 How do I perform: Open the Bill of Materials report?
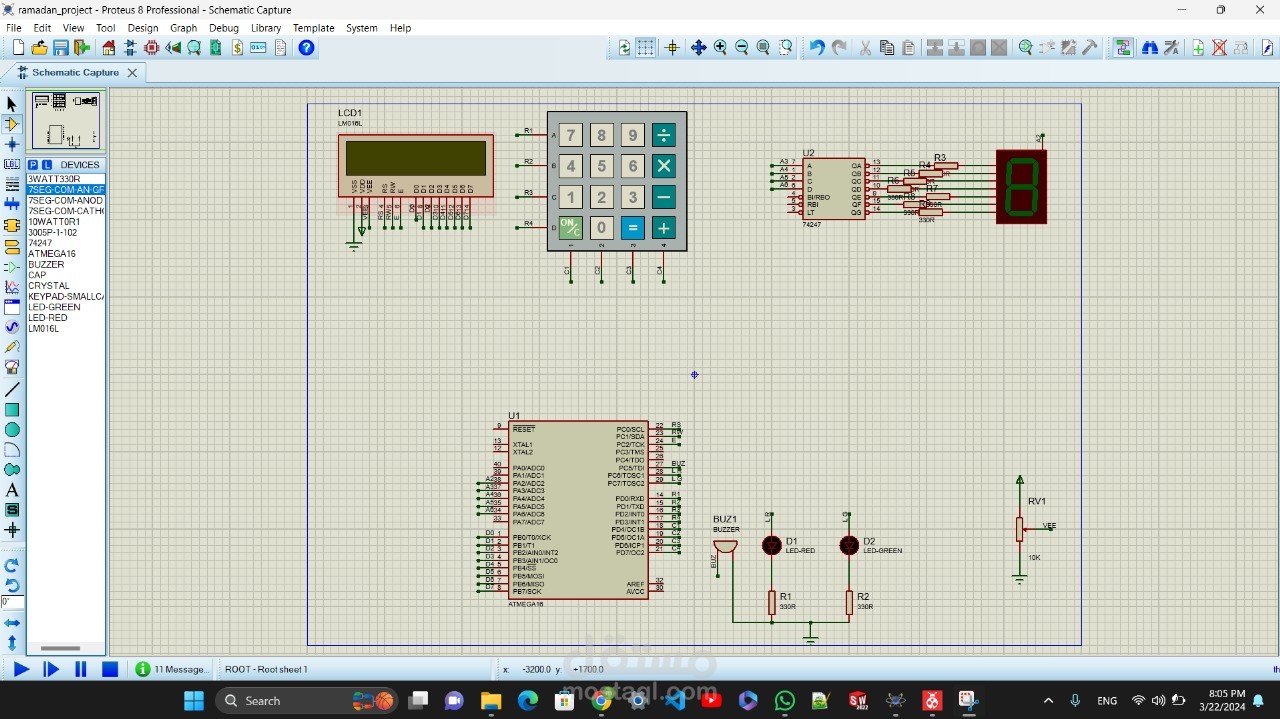coord(237,47)
